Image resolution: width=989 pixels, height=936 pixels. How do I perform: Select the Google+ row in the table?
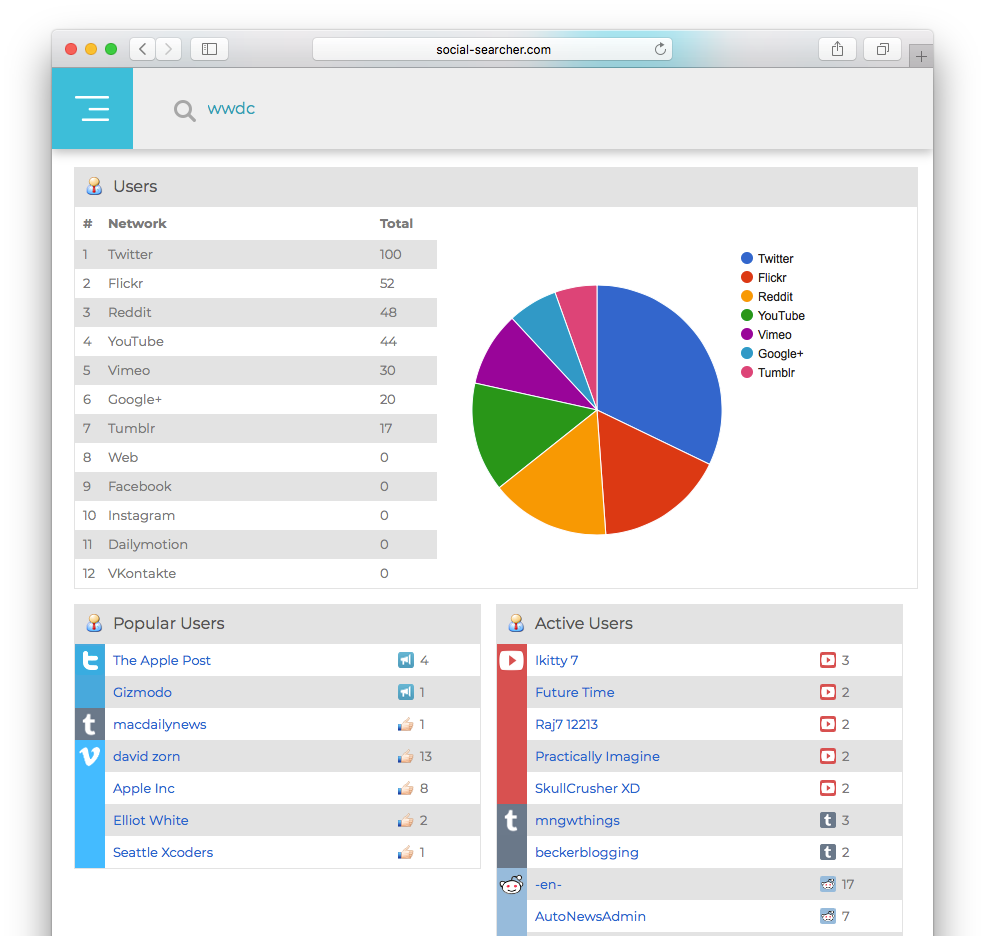pyautogui.click(x=255, y=399)
